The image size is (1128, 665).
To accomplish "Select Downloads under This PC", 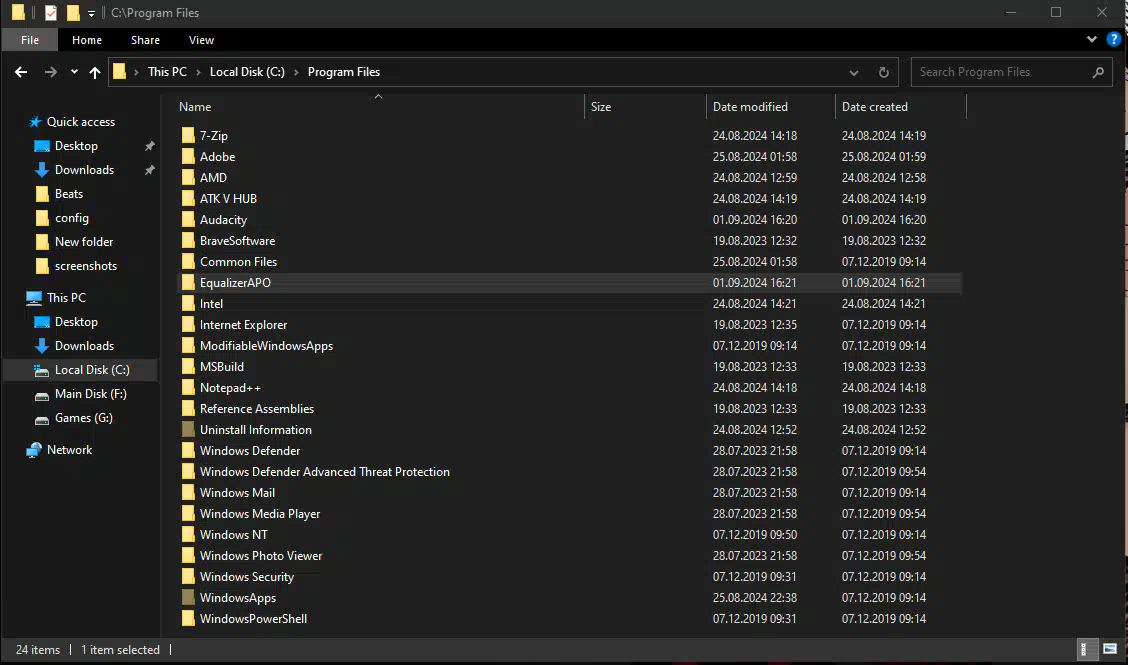I will 84,345.
